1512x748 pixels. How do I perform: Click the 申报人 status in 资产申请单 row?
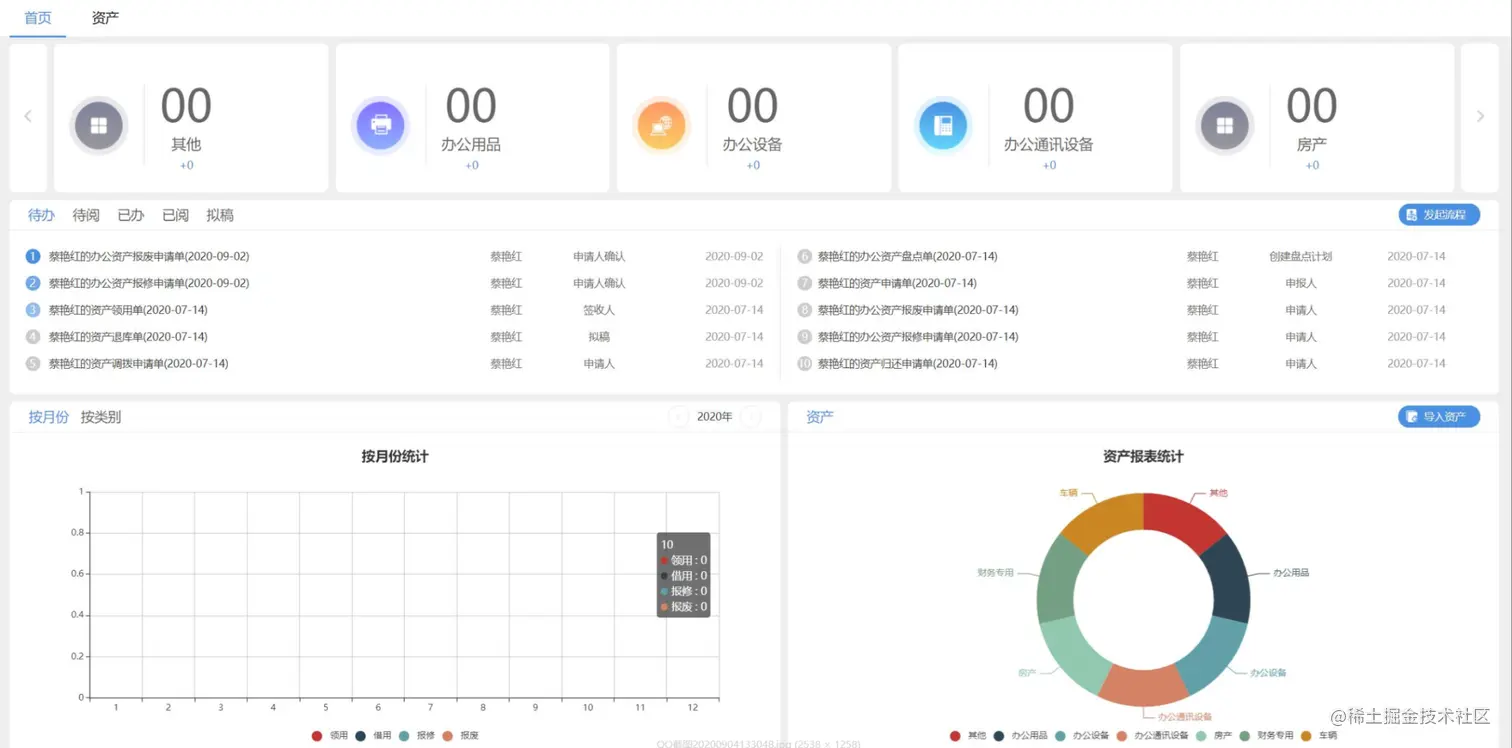(1301, 284)
